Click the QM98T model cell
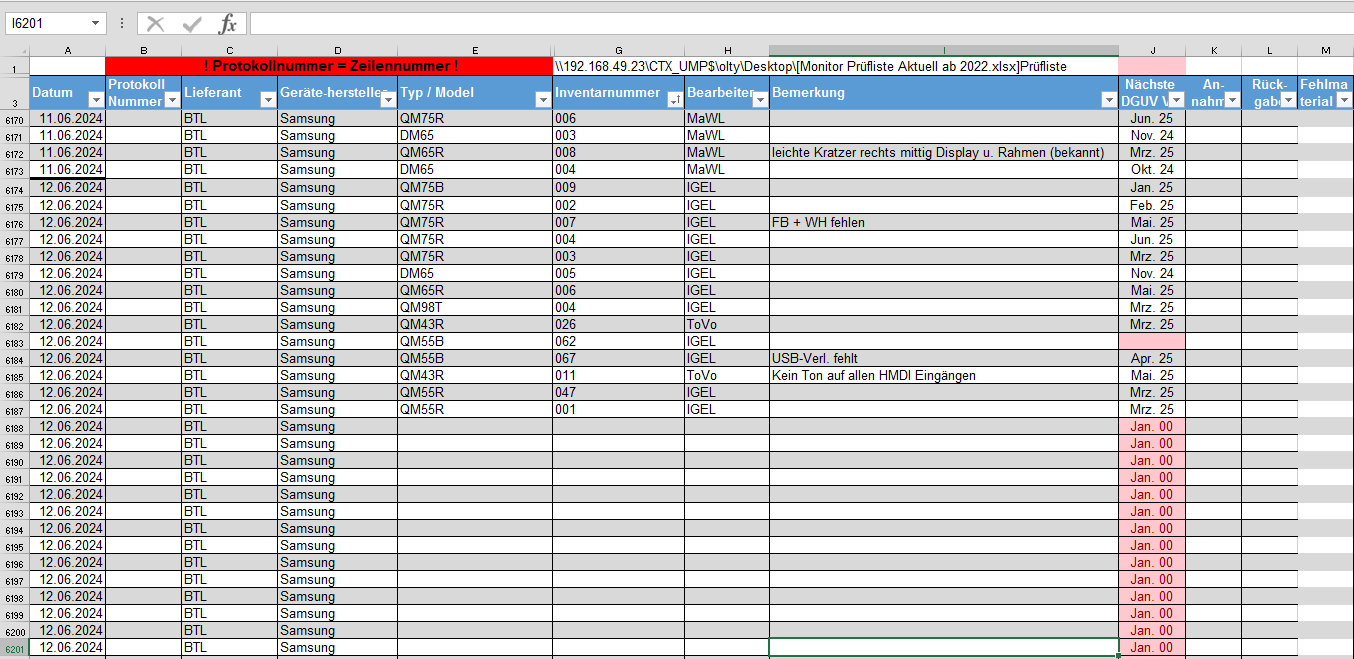 (475, 307)
